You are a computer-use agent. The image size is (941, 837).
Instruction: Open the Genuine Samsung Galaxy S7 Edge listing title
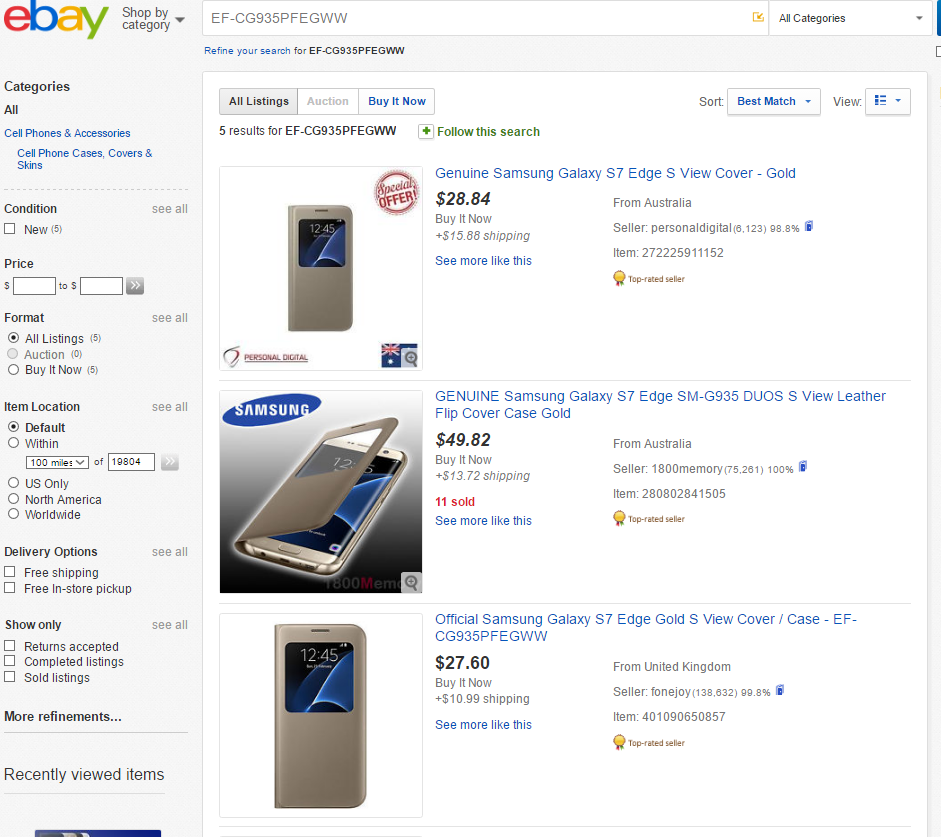(x=615, y=173)
